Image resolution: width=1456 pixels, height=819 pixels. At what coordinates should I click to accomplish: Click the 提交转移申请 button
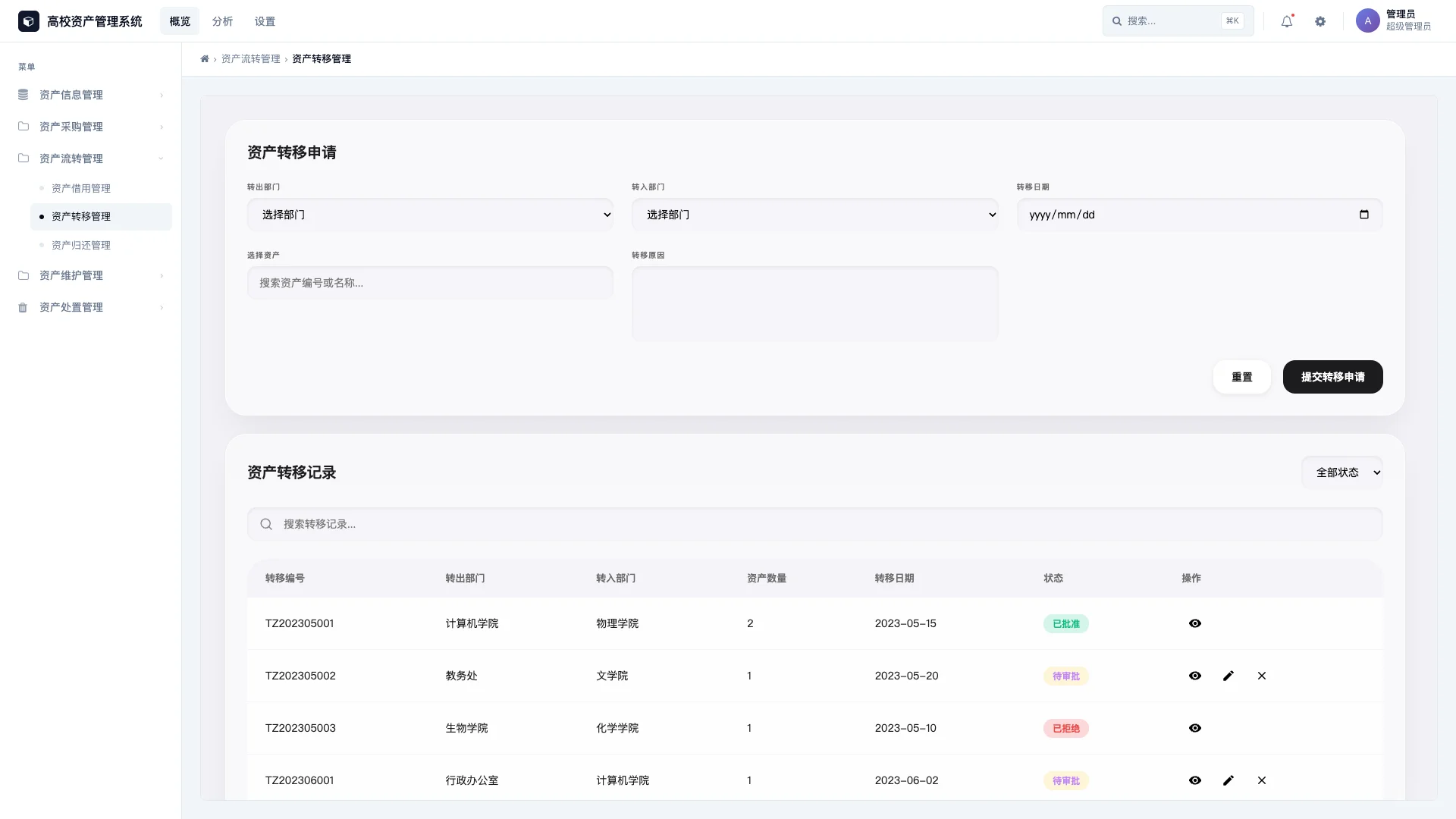[x=1332, y=377]
